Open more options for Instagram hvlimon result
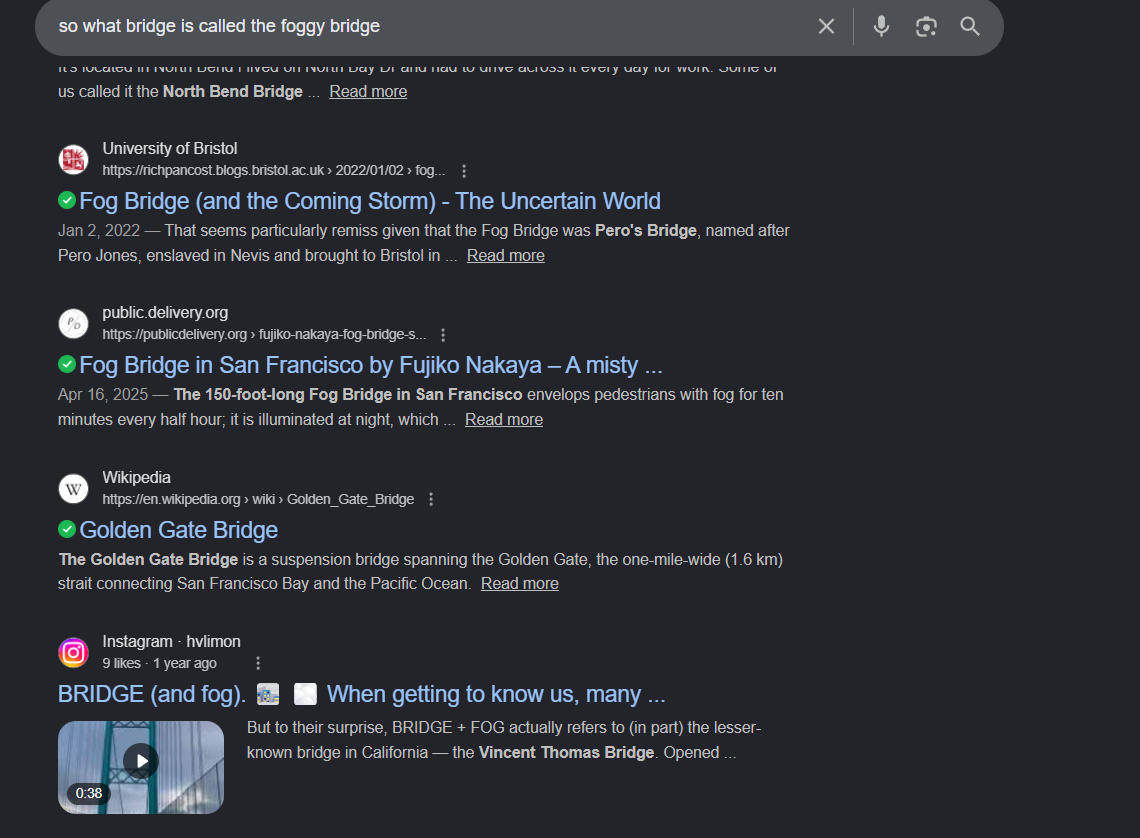 tap(258, 664)
